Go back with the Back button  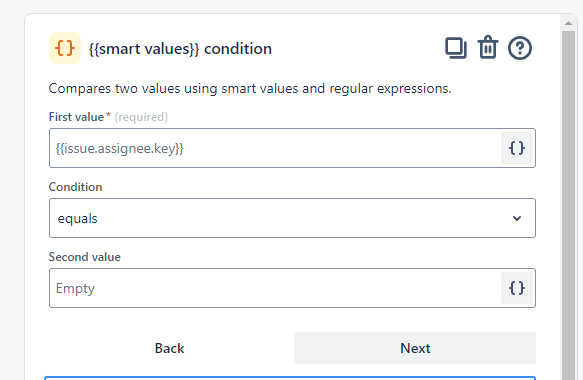[169, 348]
